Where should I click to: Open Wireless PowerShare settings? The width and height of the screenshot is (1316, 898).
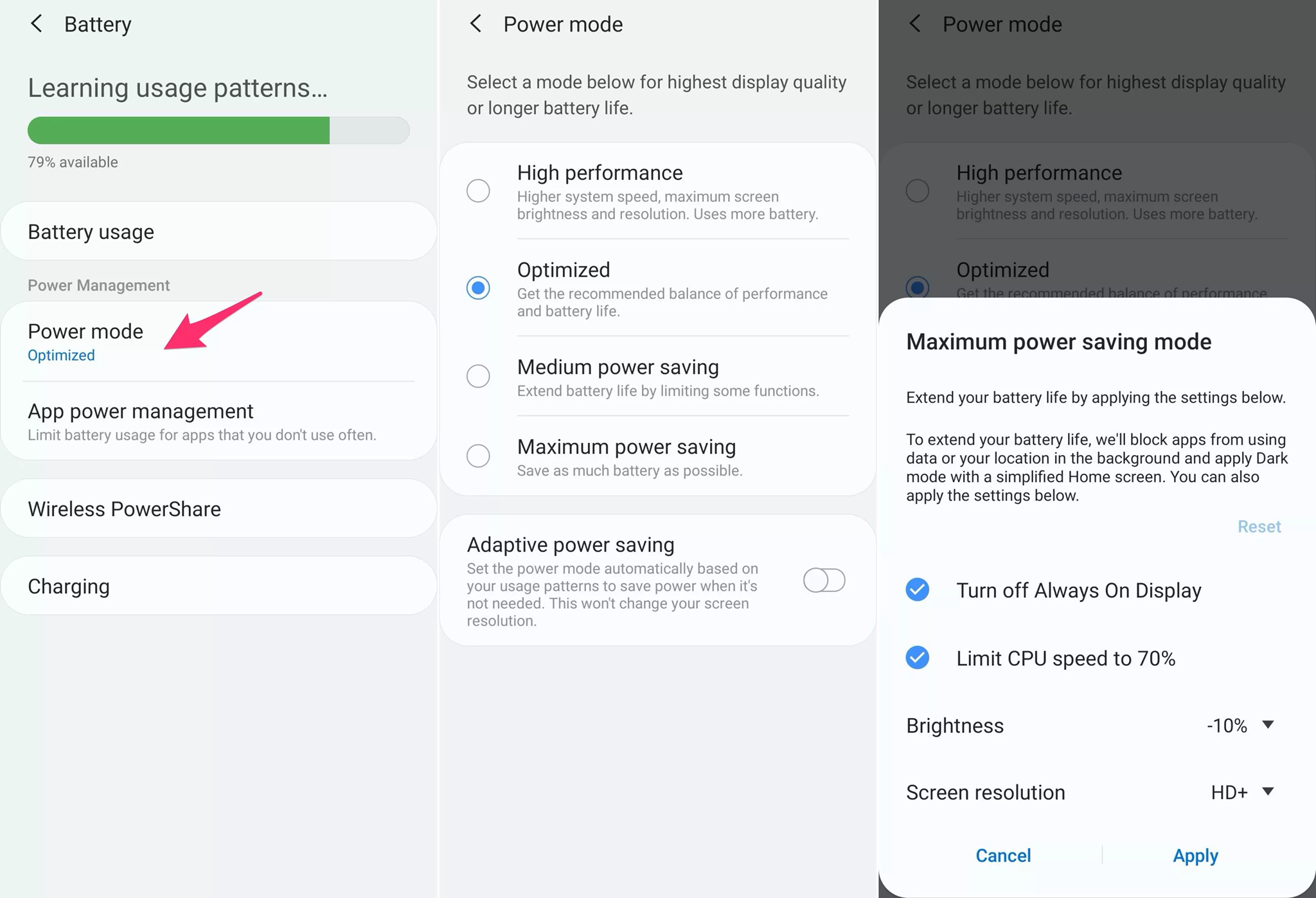(218, 508)
